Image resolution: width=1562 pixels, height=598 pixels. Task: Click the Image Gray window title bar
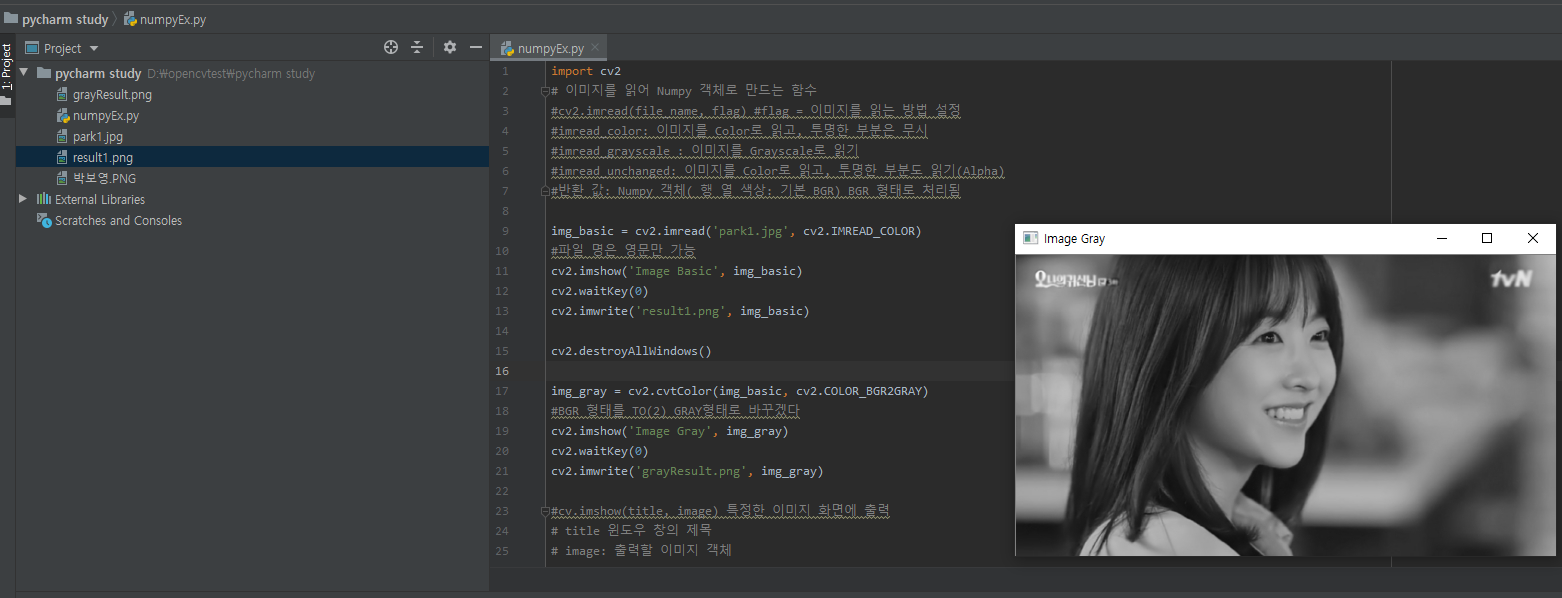point(1285,239)
